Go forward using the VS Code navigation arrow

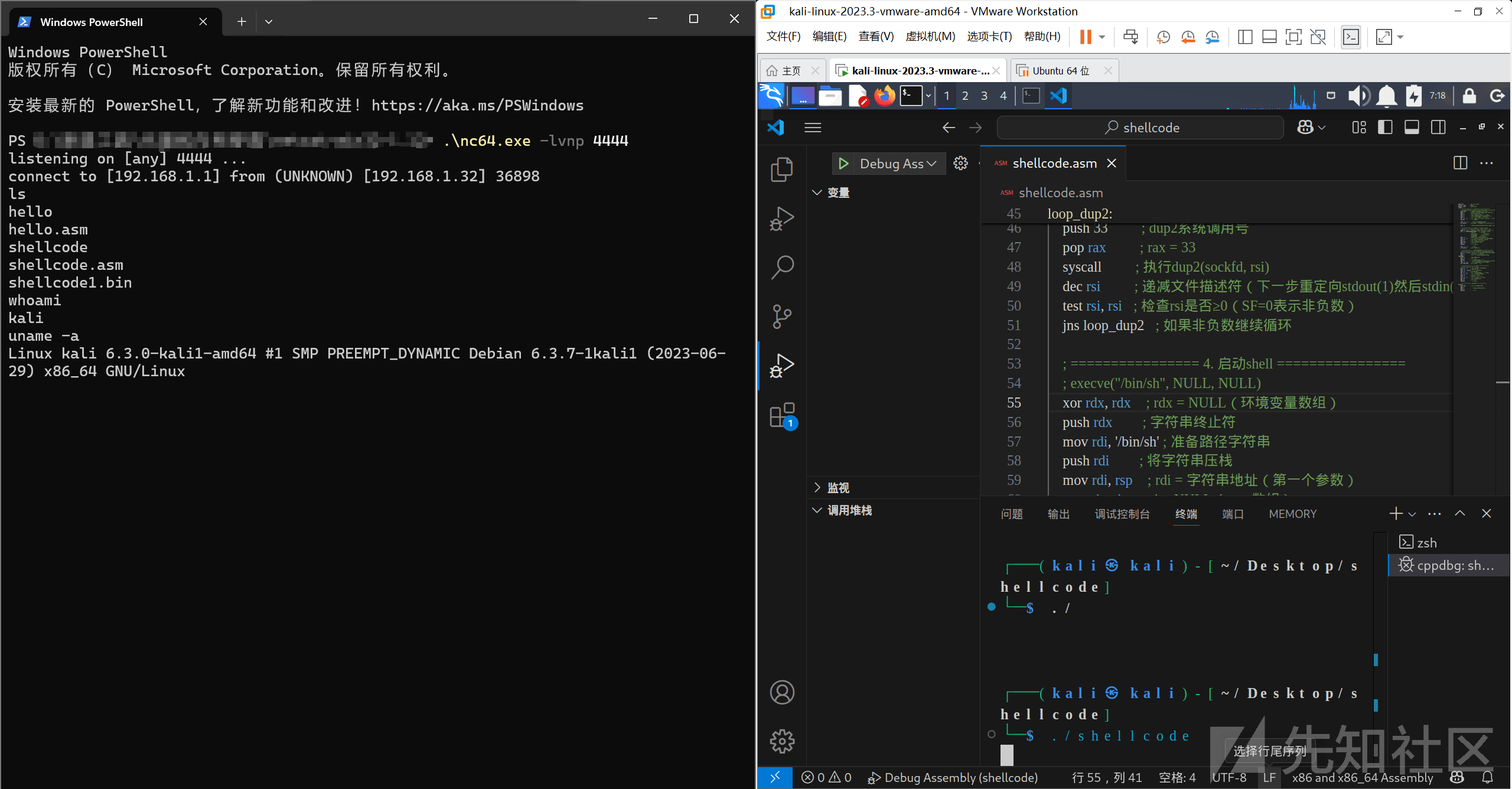click(976, 128)
